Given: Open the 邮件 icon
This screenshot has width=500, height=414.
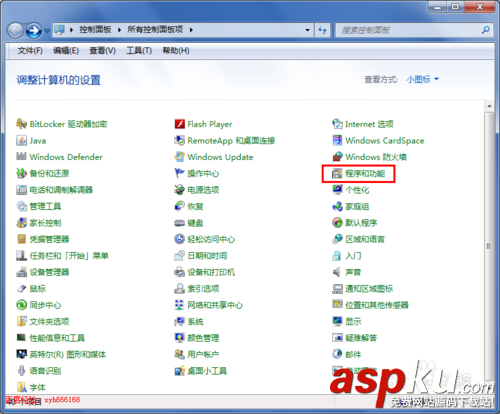Looking at the screenshot, I should click(x=337, y=354).
